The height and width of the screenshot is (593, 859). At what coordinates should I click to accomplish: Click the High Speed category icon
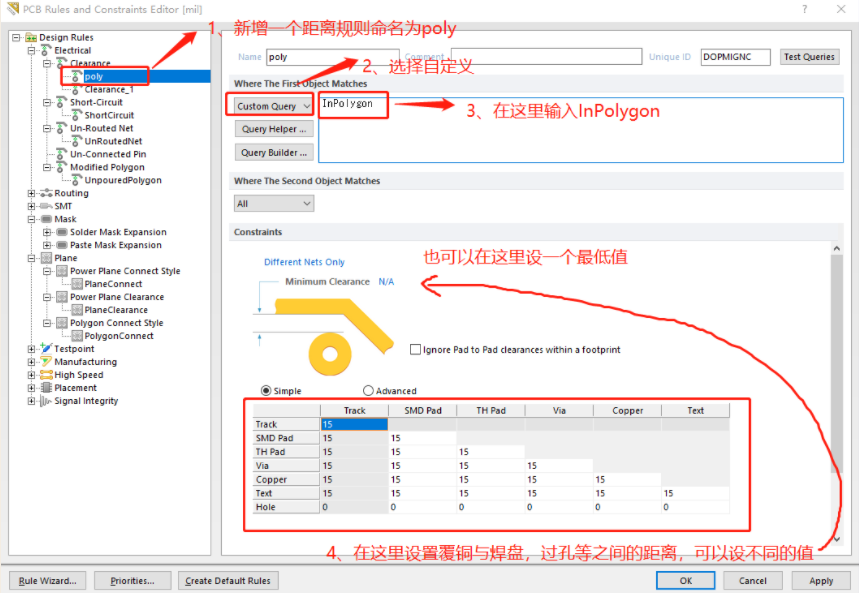pos(46,375)
